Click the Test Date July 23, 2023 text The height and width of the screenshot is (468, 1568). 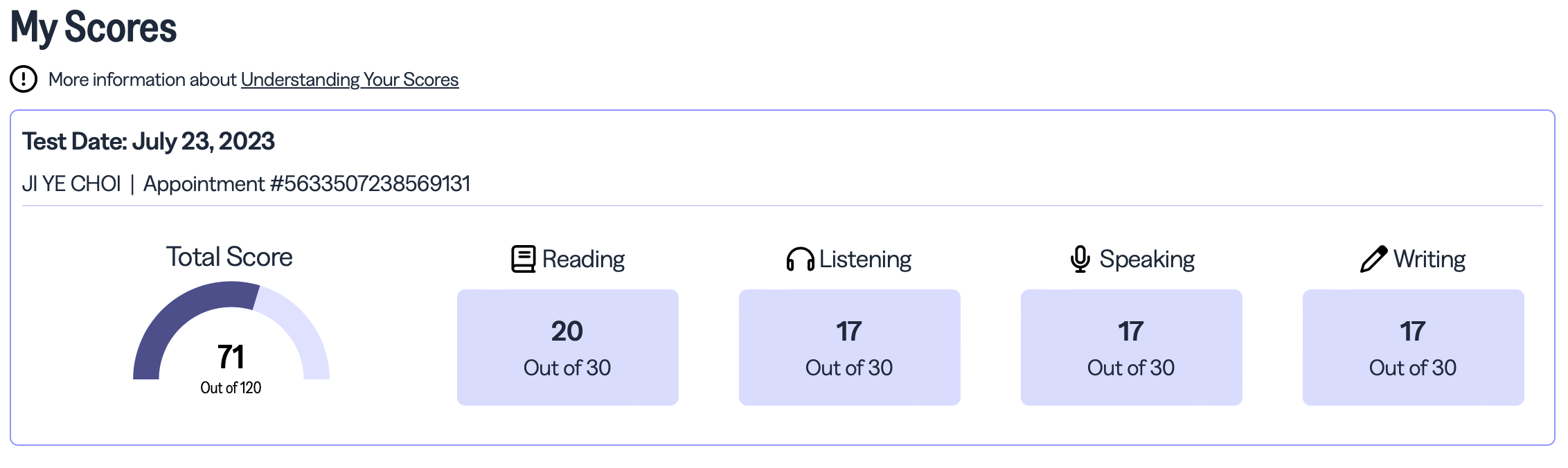pyautogui.click(x=148, y=141)
